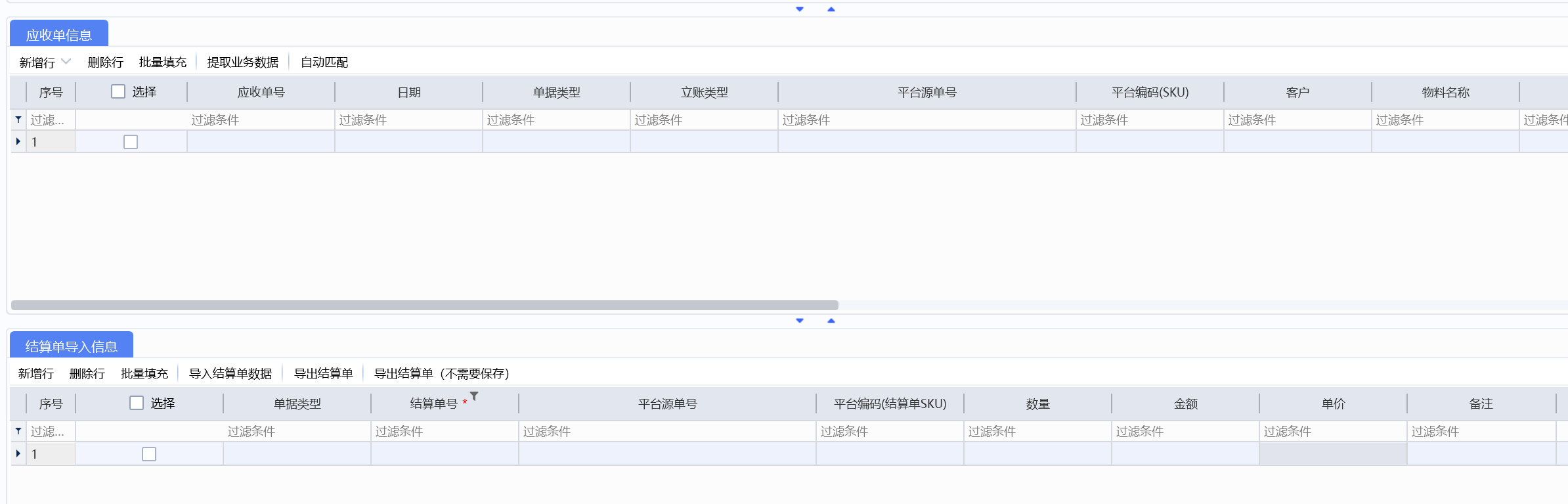Screen dimensions: 1568x504
Task: Click the 提取业务数据 button
Action: 243,62
